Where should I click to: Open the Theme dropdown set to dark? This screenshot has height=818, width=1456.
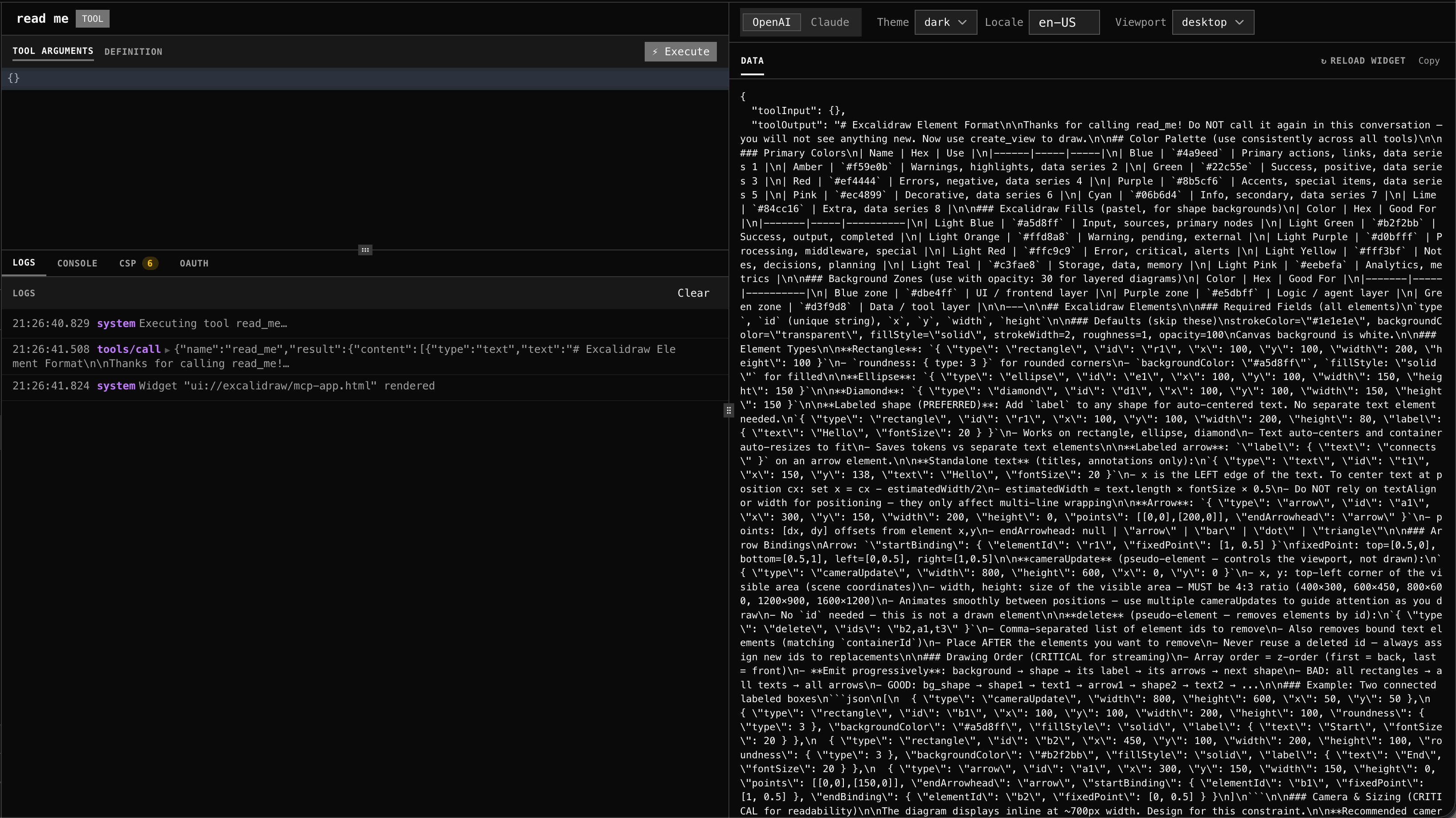pos(945,22)
